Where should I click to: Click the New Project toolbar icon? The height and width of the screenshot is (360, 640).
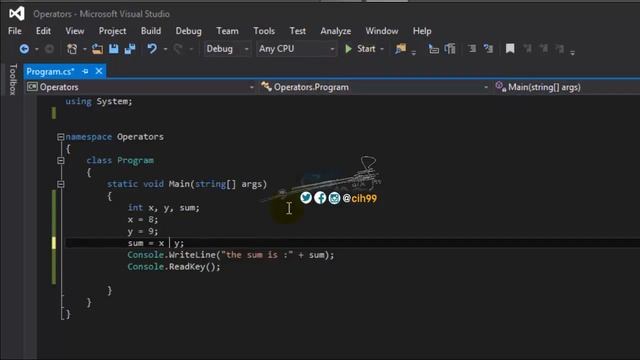point(72,49)
